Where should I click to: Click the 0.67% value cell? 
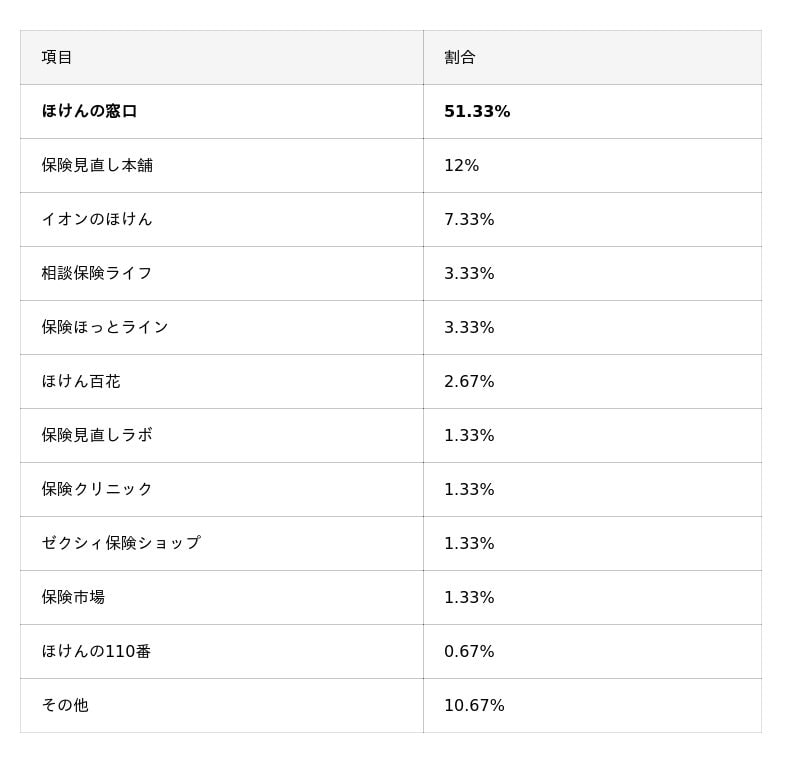[x=469, y=651]
